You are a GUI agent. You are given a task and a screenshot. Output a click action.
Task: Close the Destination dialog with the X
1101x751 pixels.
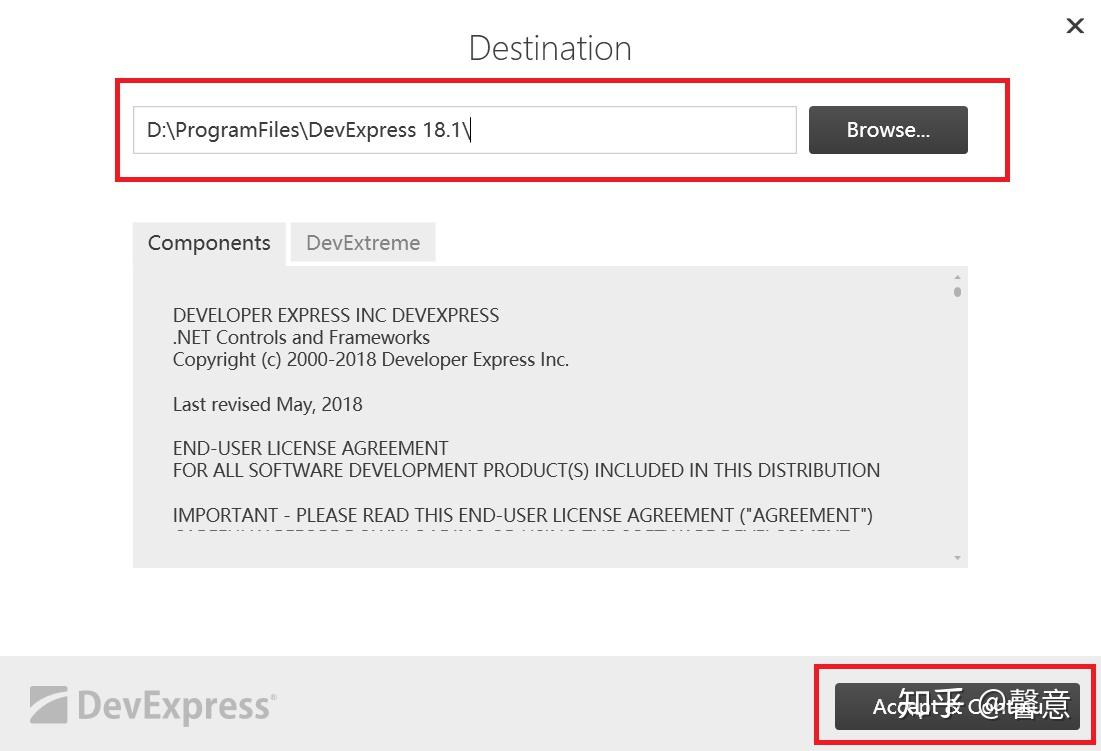(1074, 26)
